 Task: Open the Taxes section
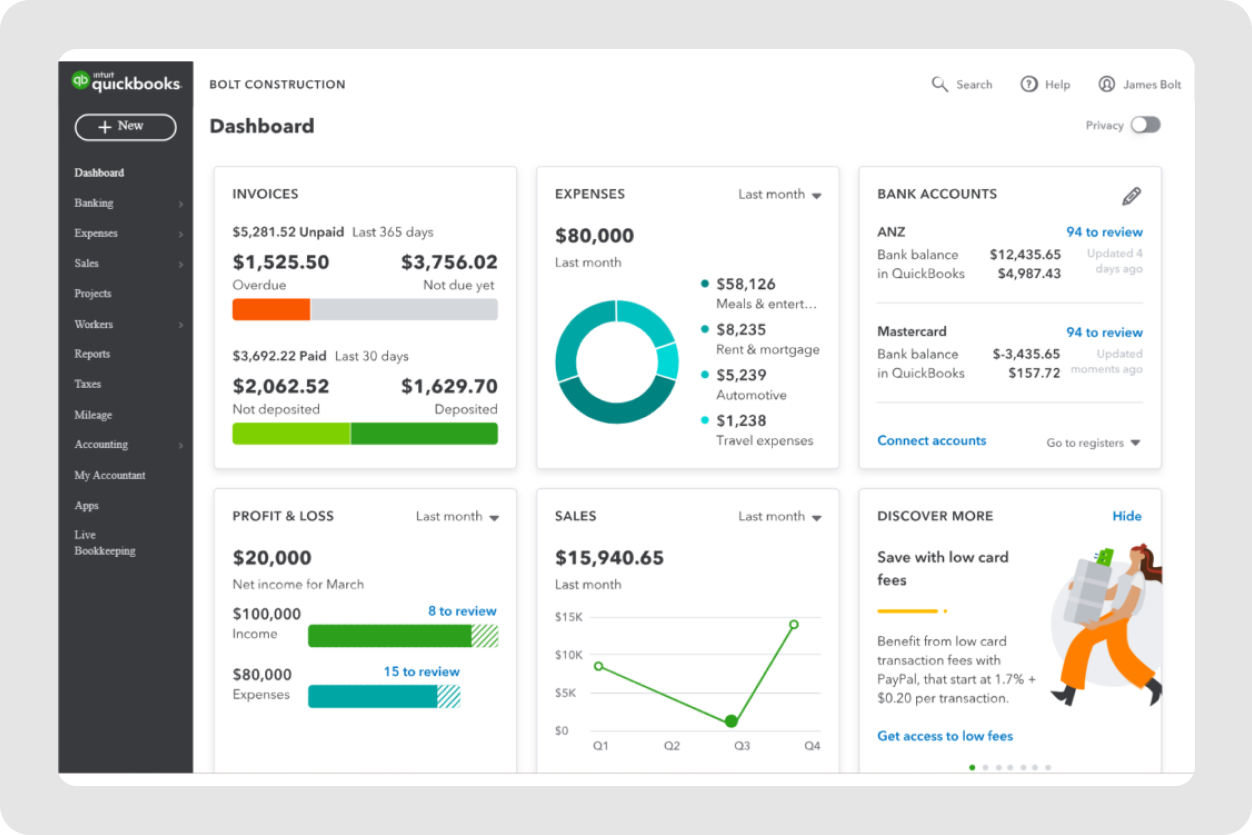87,384
